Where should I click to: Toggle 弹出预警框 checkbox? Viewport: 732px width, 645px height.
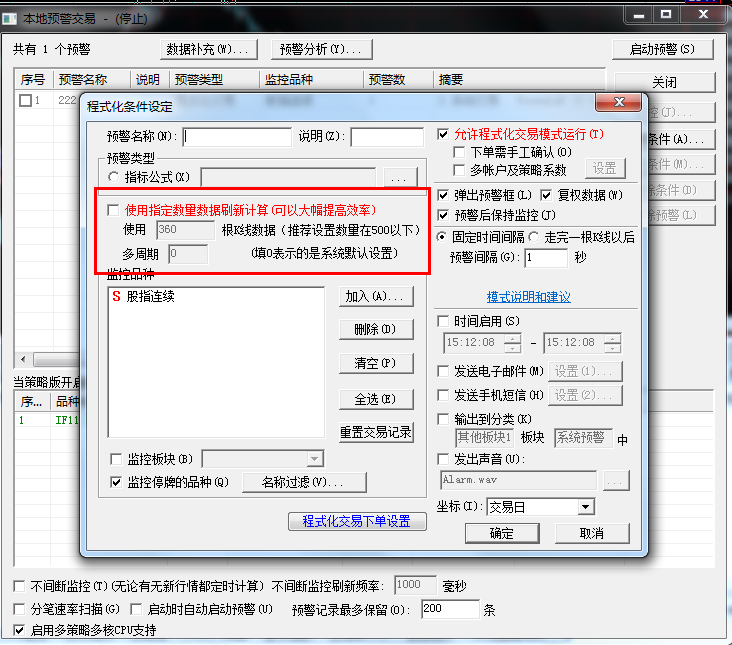443,195
